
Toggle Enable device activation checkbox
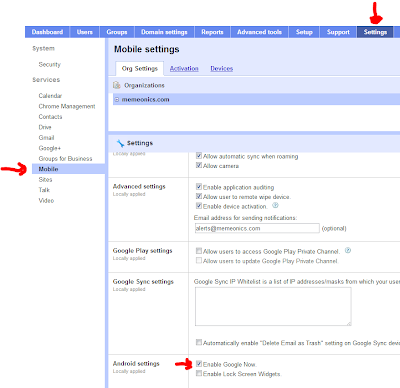pyautogui.click(x=199, y=206)
